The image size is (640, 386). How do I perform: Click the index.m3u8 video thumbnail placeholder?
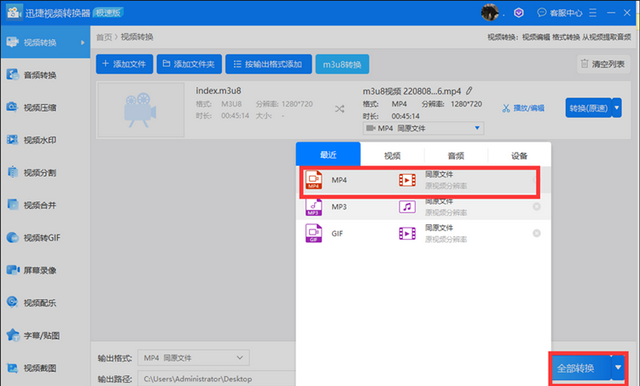coord(141,110)
